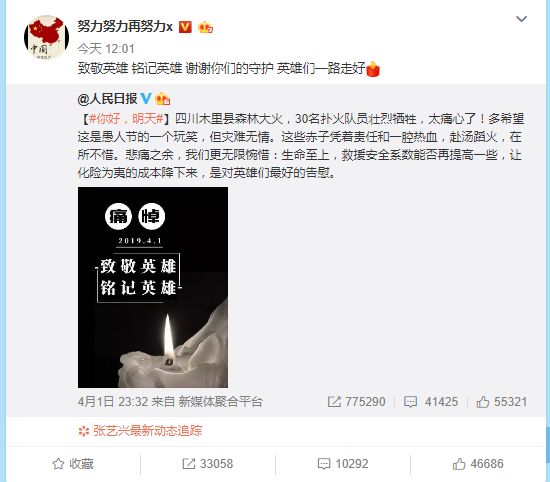Open the 努力努力再努力x username link
Screen dimensions: 550x482
tap(125, 27)
